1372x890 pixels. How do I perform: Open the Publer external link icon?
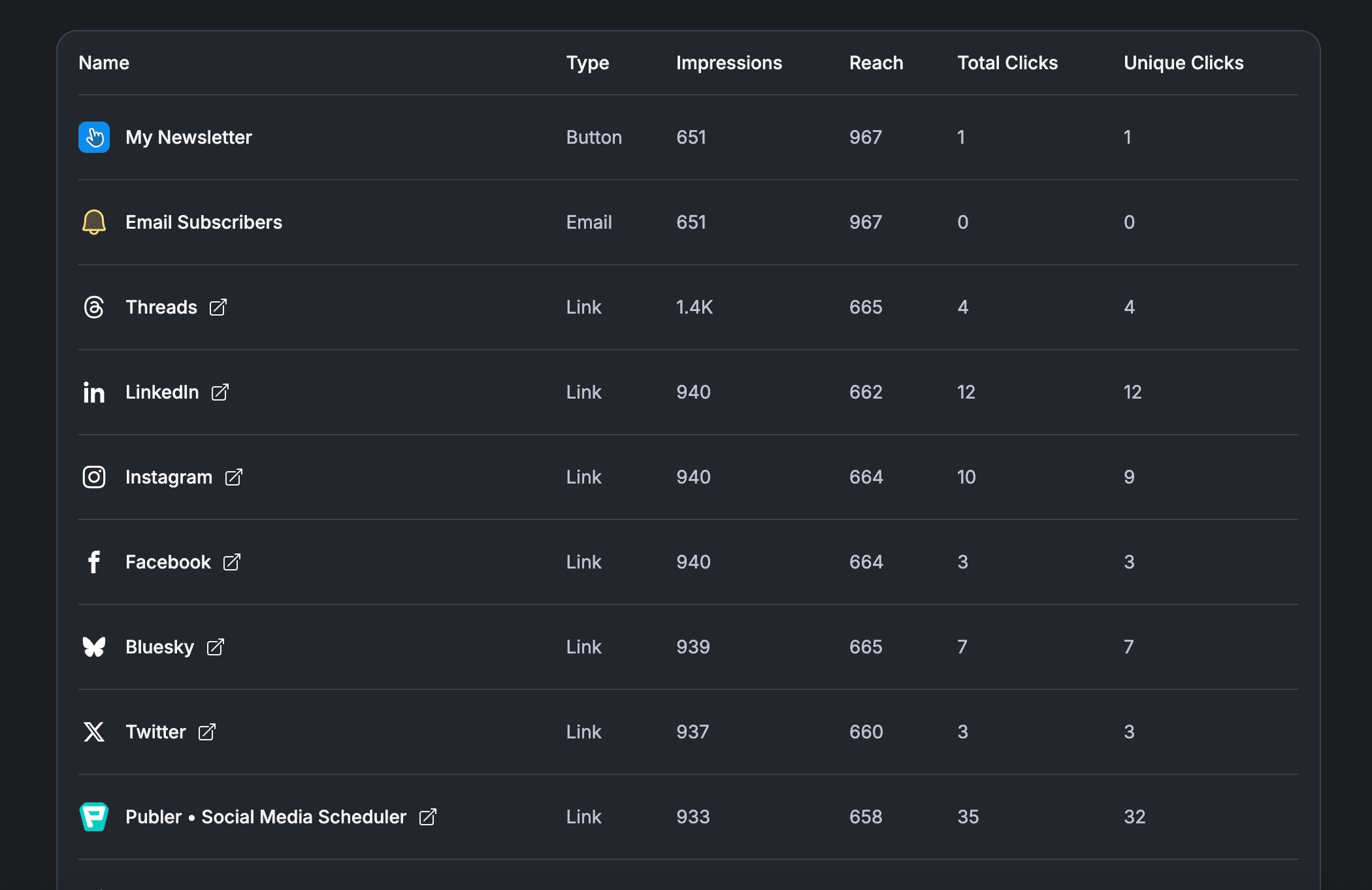pyautogui.click(x=428, y=817)
